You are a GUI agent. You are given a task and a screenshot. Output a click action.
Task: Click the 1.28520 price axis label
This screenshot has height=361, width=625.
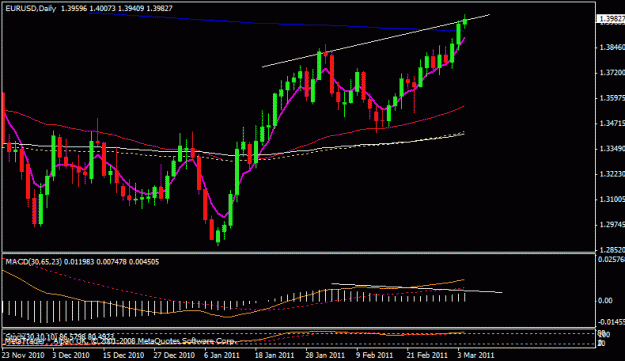[x=612, y=250]
